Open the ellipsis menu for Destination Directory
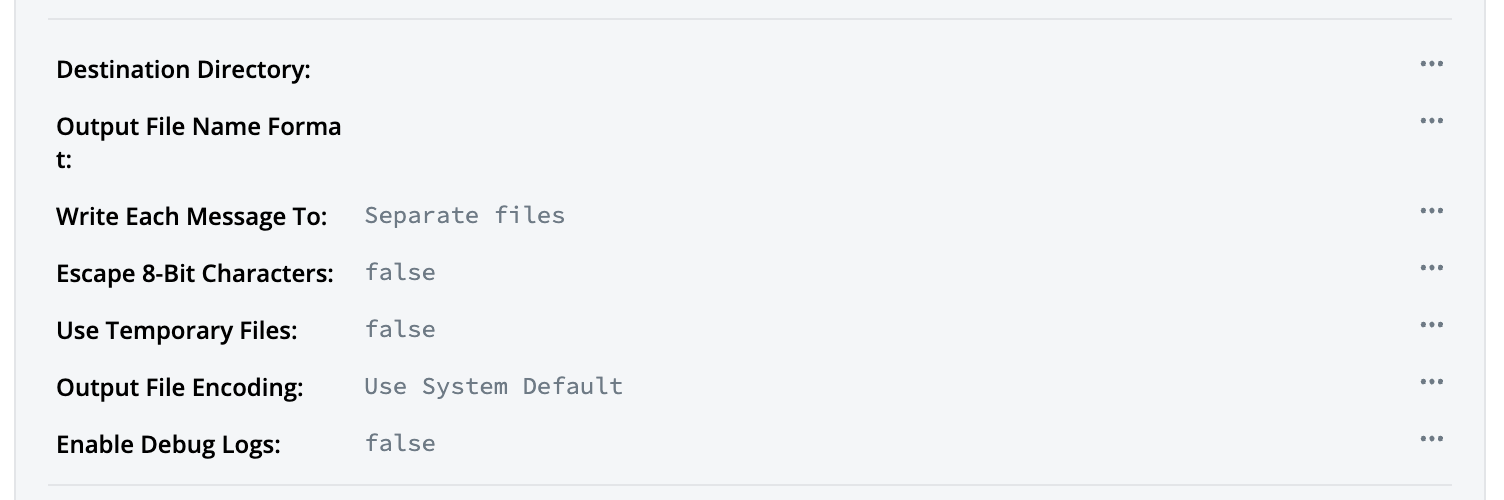The height and width of the screenshot is (500, 1504). 1431,64
